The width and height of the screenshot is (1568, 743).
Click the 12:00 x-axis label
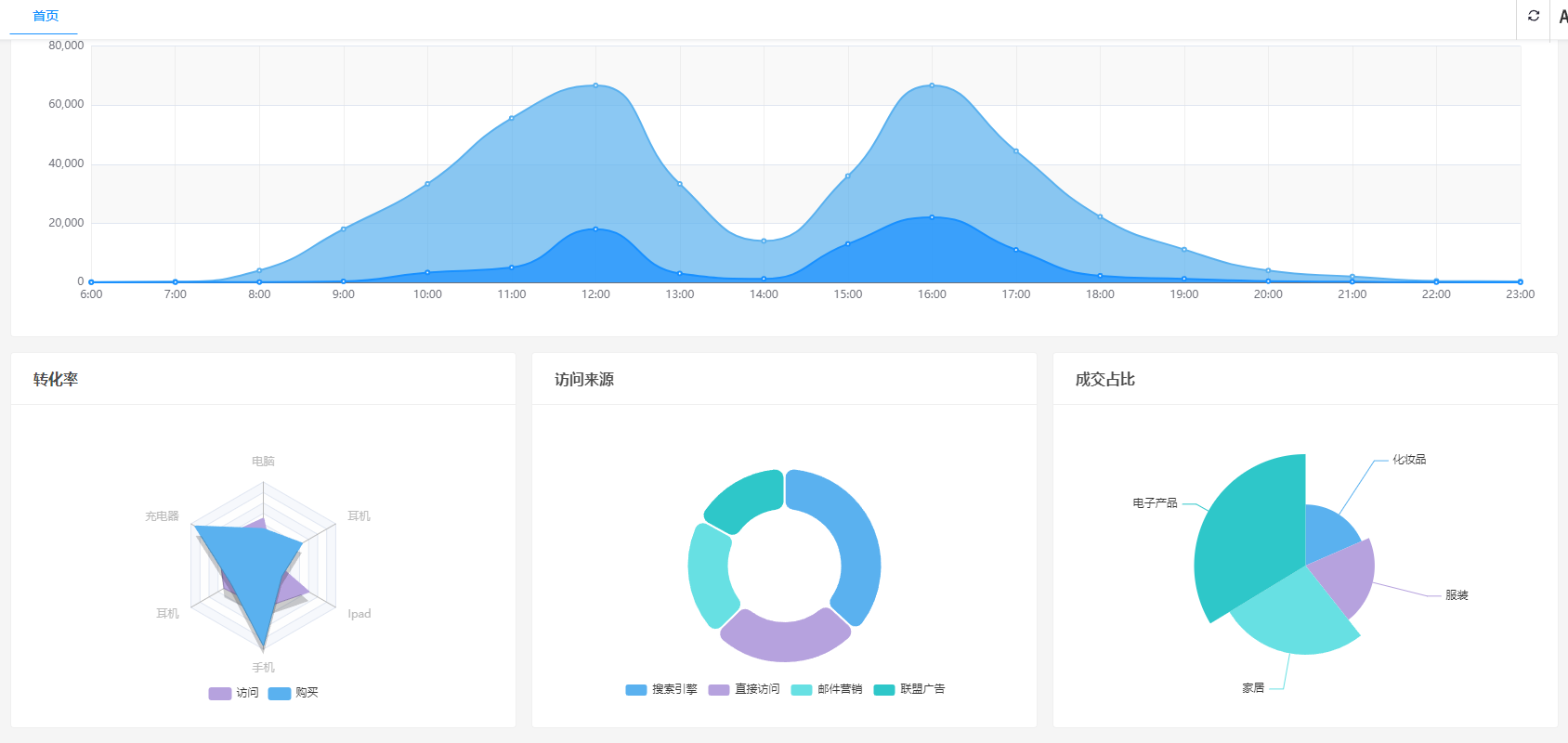(x=595, y=294)
